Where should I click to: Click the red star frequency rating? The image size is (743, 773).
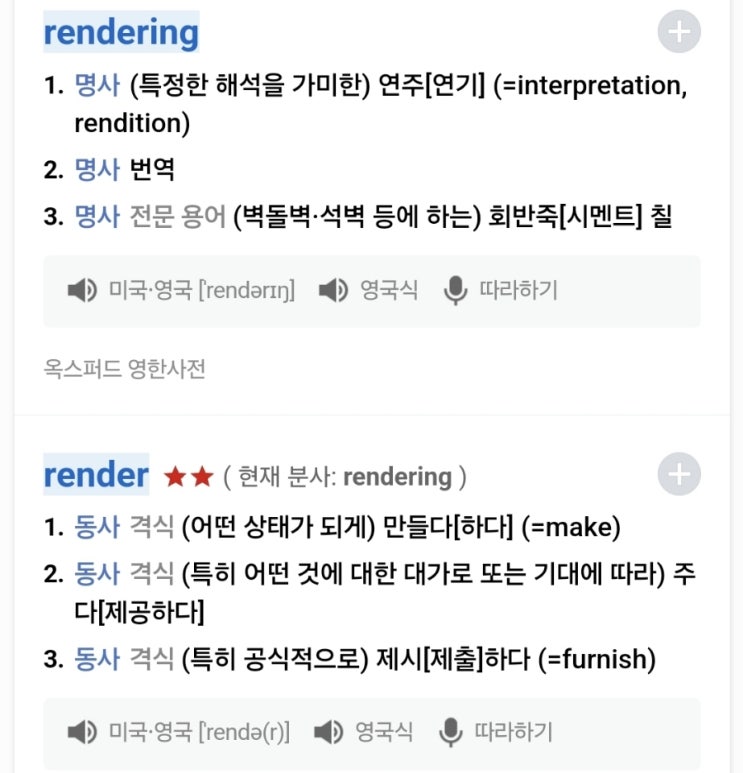(x=189, y=477)
